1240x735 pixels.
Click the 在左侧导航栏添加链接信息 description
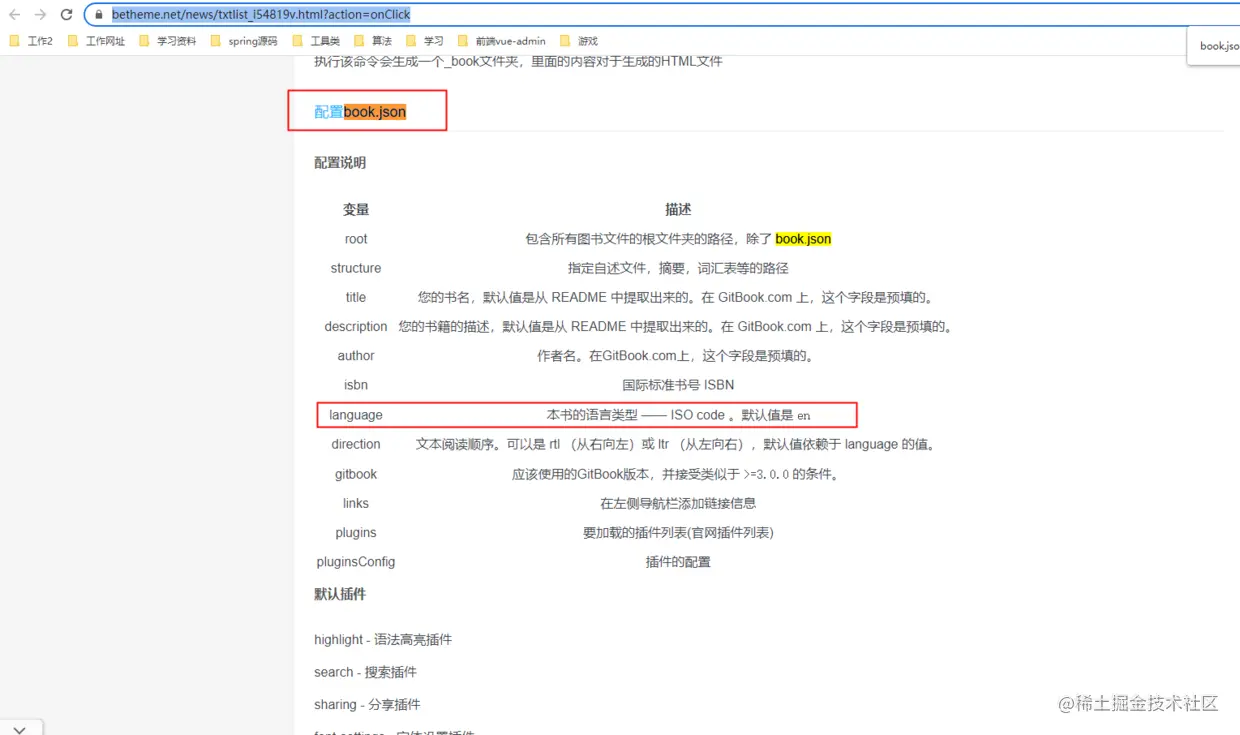click(678, 503)
